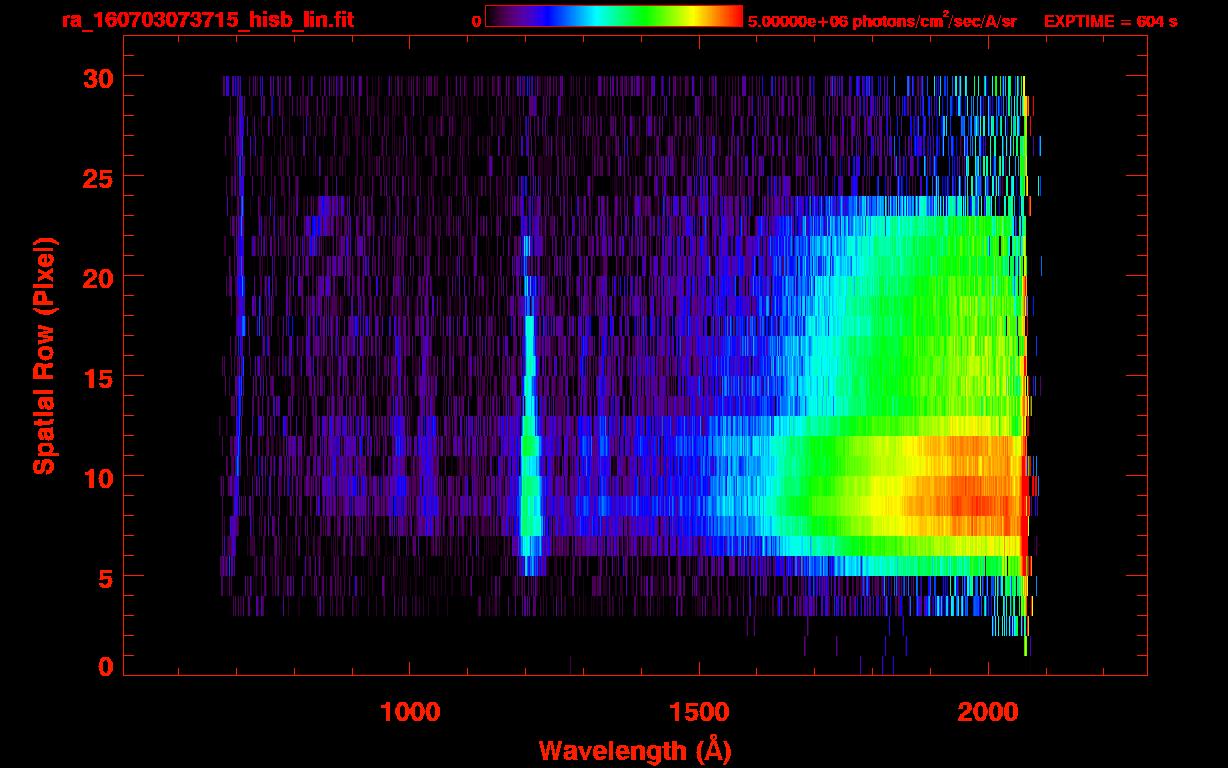Select the 2000 wavelength tick label
Viewport: 1228px width, 768px height.
[x=988, y=712]
